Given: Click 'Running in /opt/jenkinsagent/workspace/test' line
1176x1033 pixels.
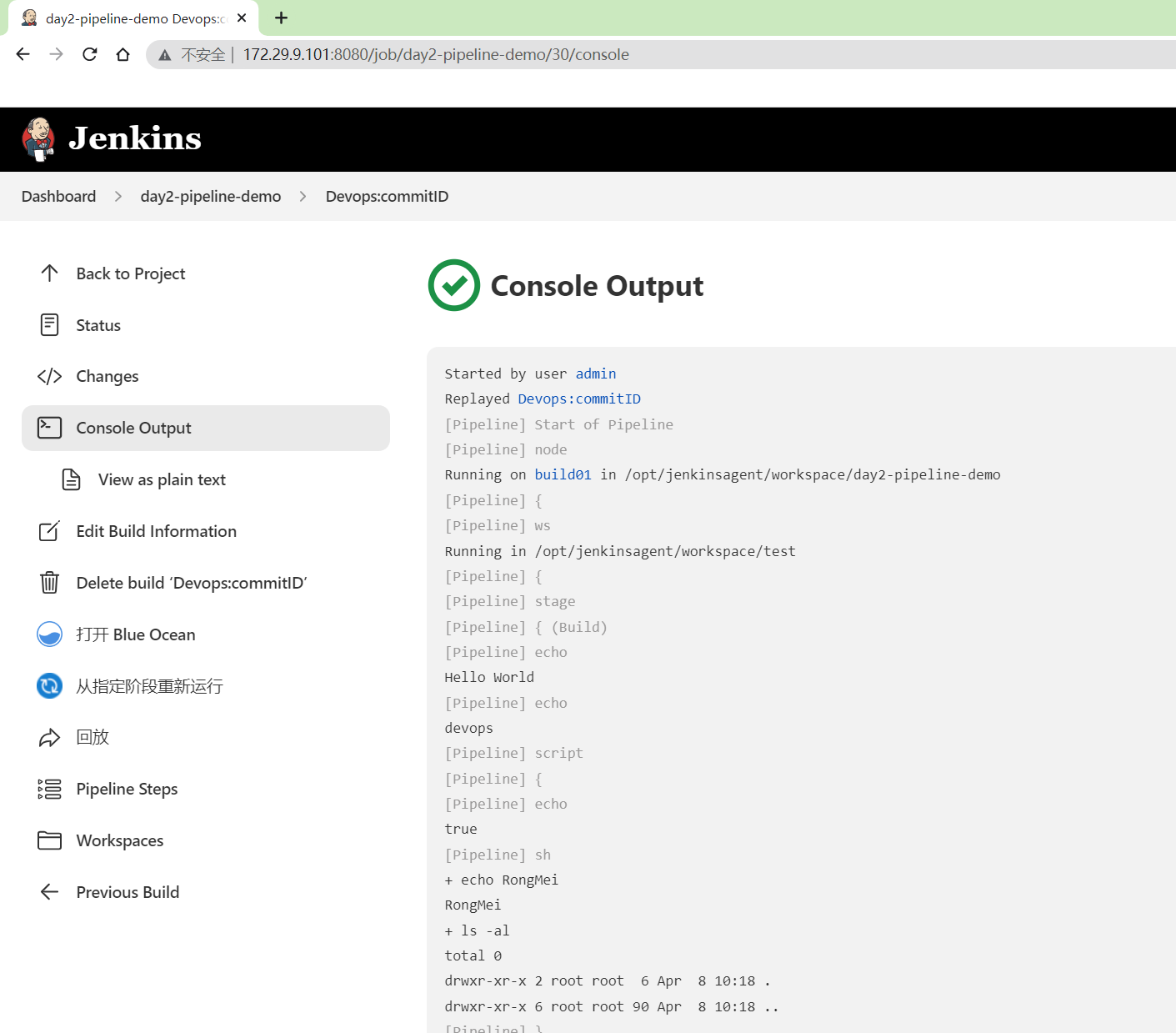Looking at the screenshot, I should tap(620, 551).
